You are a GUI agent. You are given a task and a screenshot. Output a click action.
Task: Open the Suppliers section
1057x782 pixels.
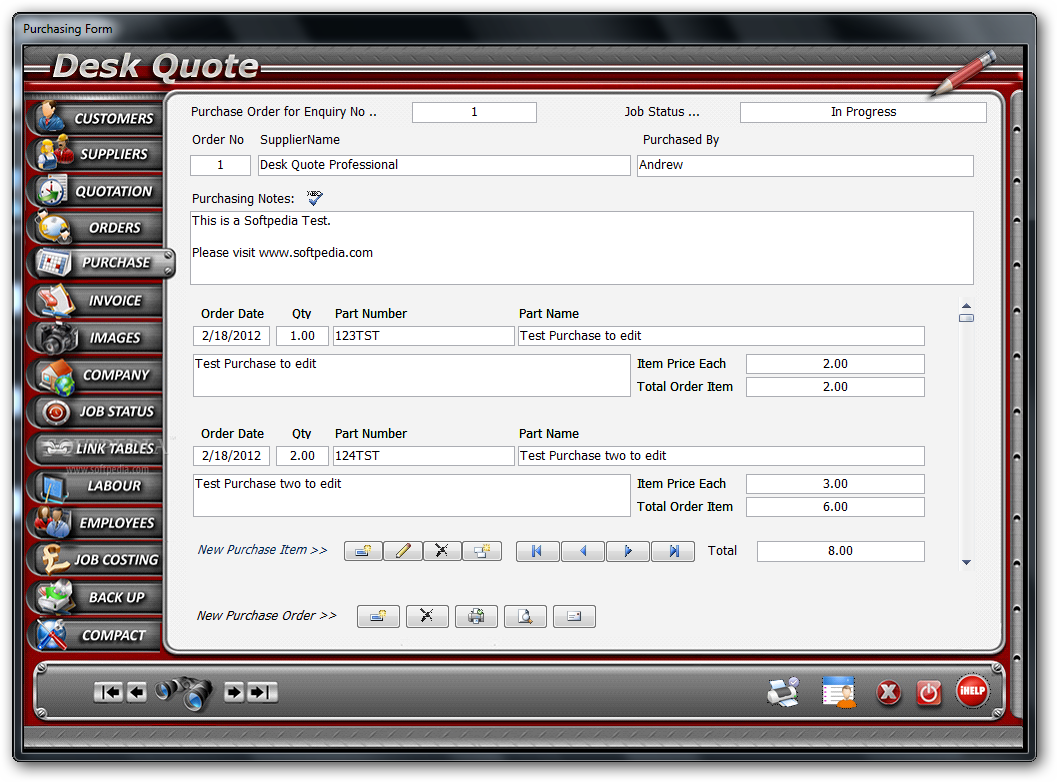96,154
